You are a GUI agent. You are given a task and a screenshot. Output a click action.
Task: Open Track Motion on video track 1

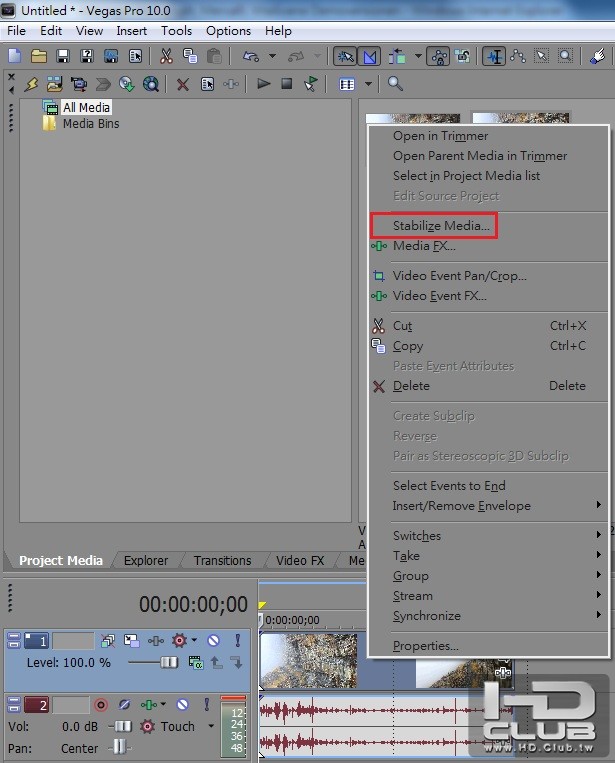pos(131,640)
